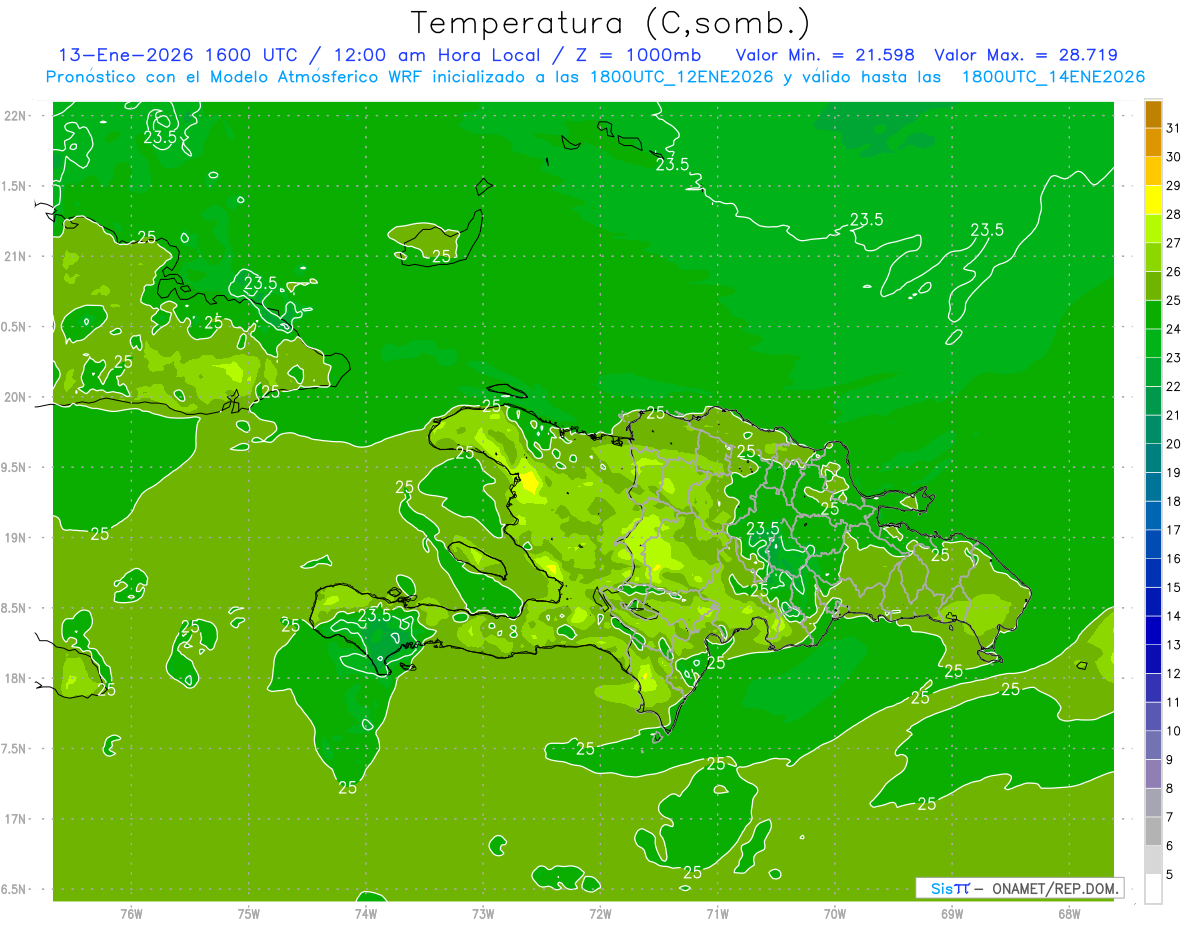Click the colorbar label "5"

(x=1170, y=874)
